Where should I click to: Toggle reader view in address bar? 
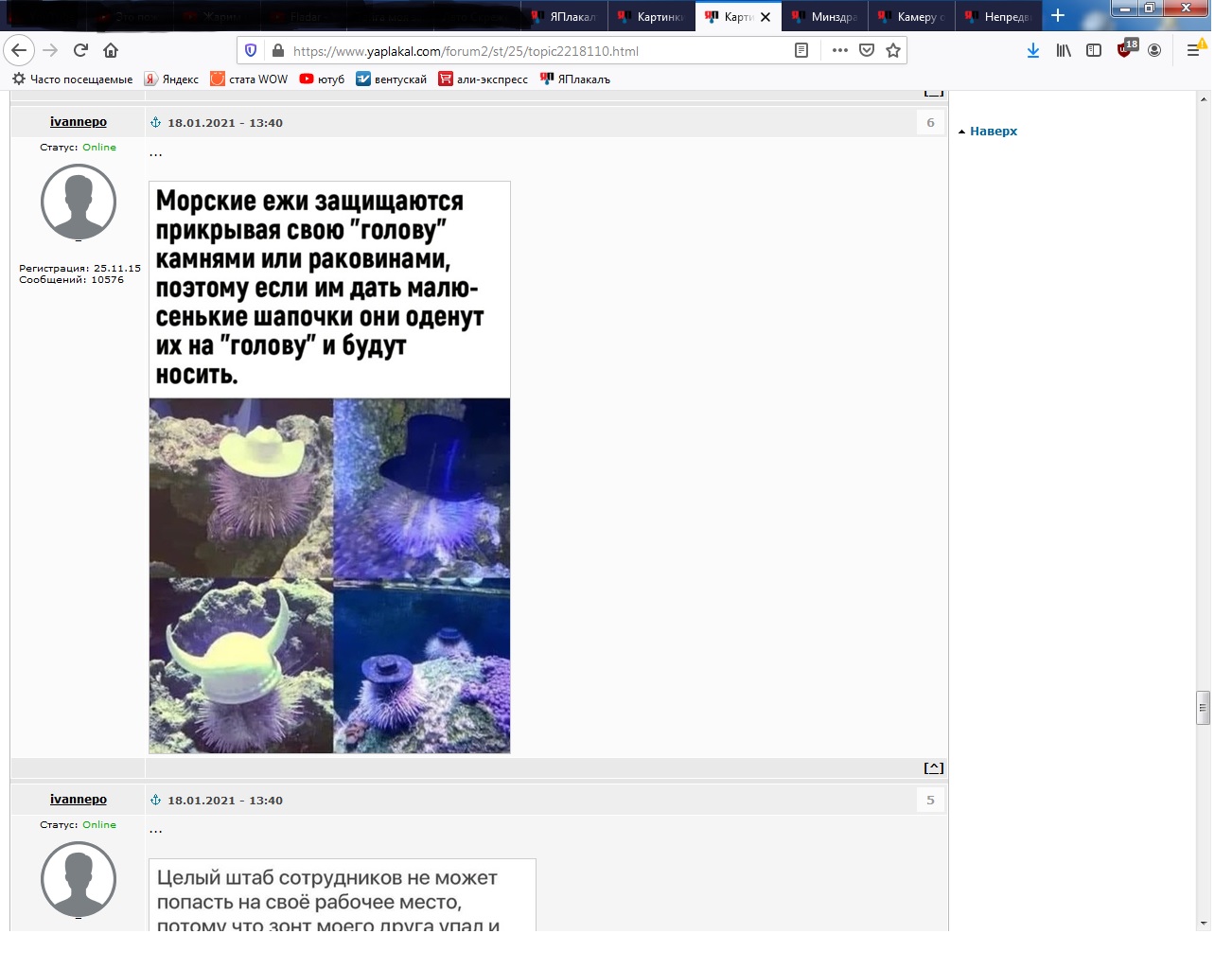801,50
